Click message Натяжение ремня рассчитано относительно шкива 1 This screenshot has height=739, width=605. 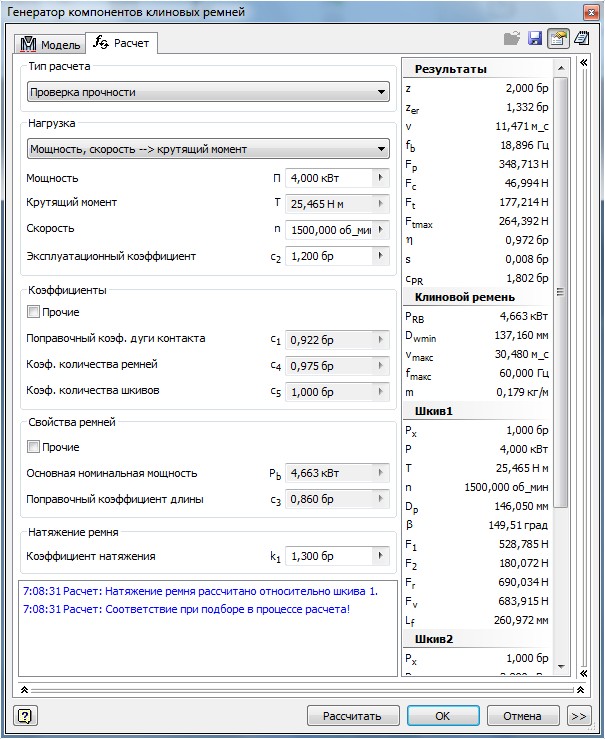pyautogui.click(x=200, y=591)
